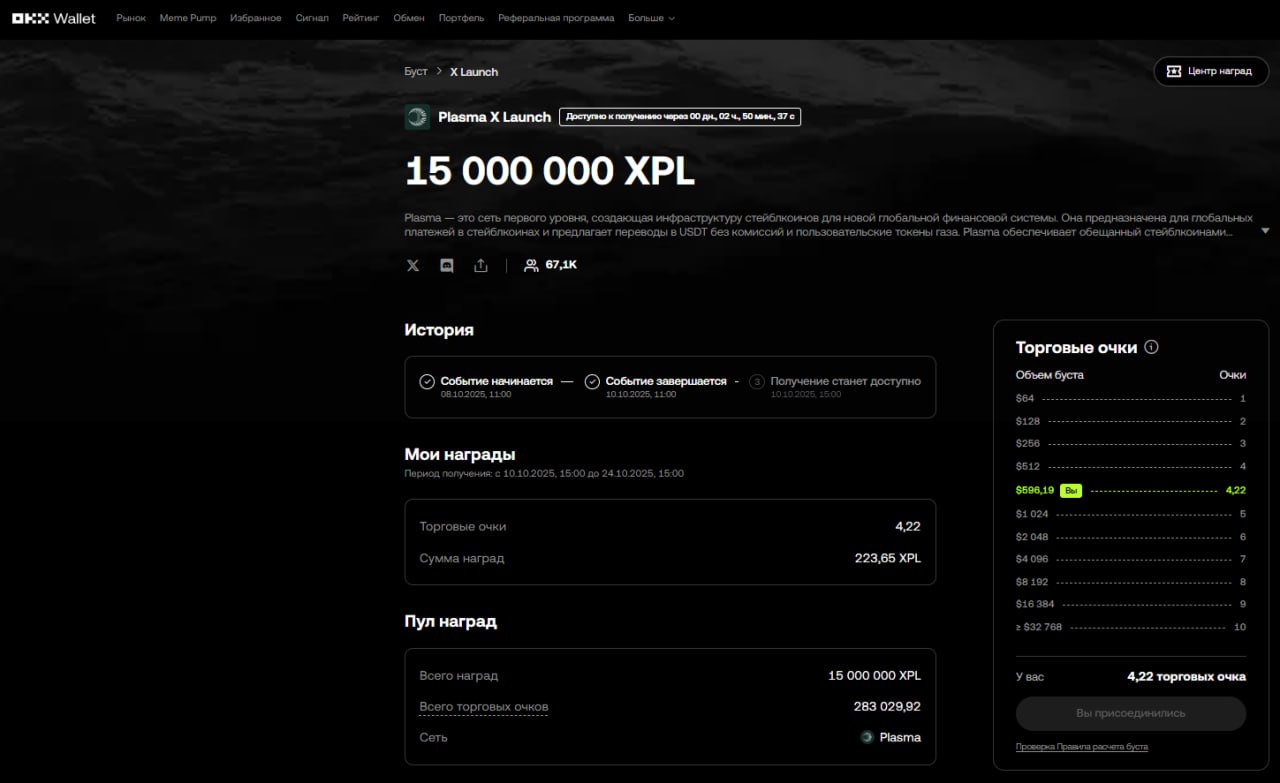1280x783 pixels.
Task: Open Проверка Правила расчета буста link
Action: point(1081,746)
